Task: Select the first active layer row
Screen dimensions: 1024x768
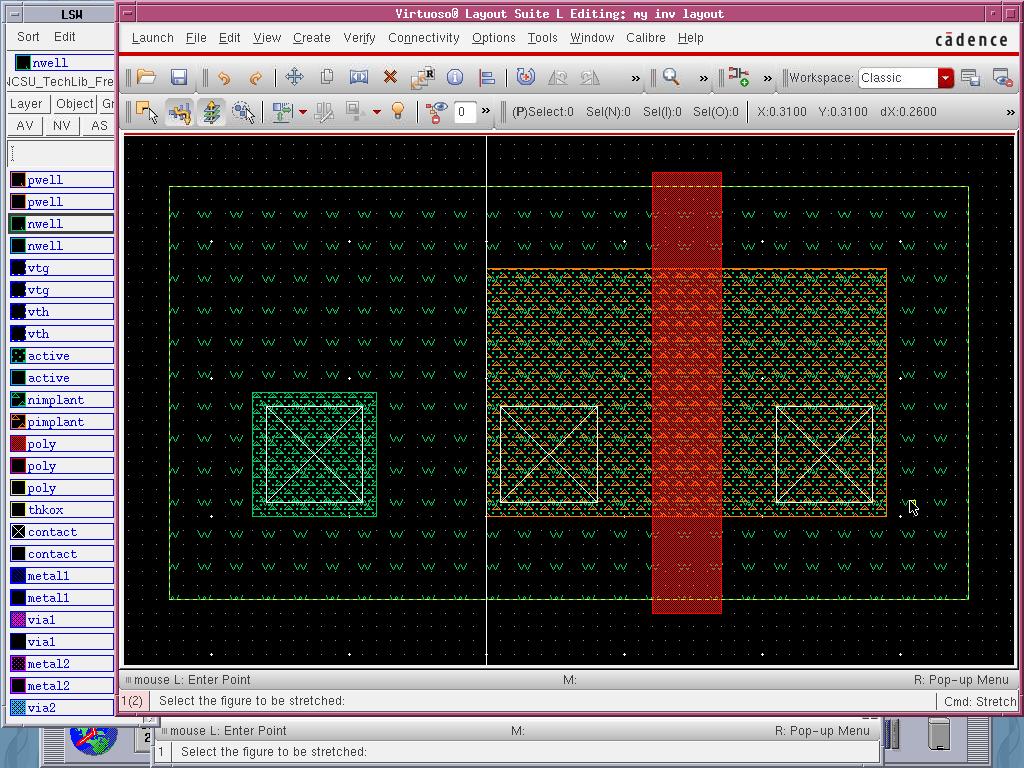Action: point(62,356)
